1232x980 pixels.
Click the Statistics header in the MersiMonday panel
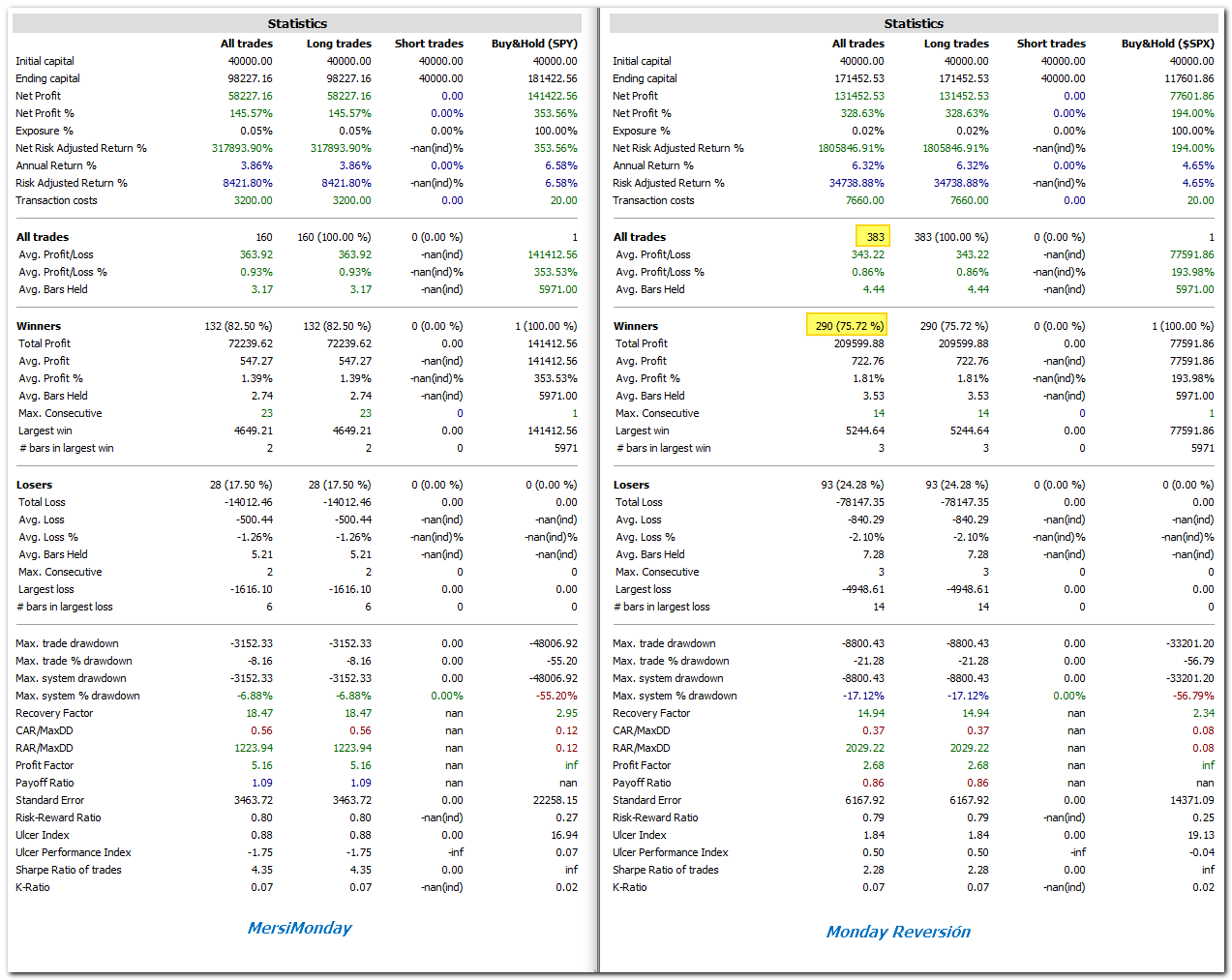tap(297, 23)
